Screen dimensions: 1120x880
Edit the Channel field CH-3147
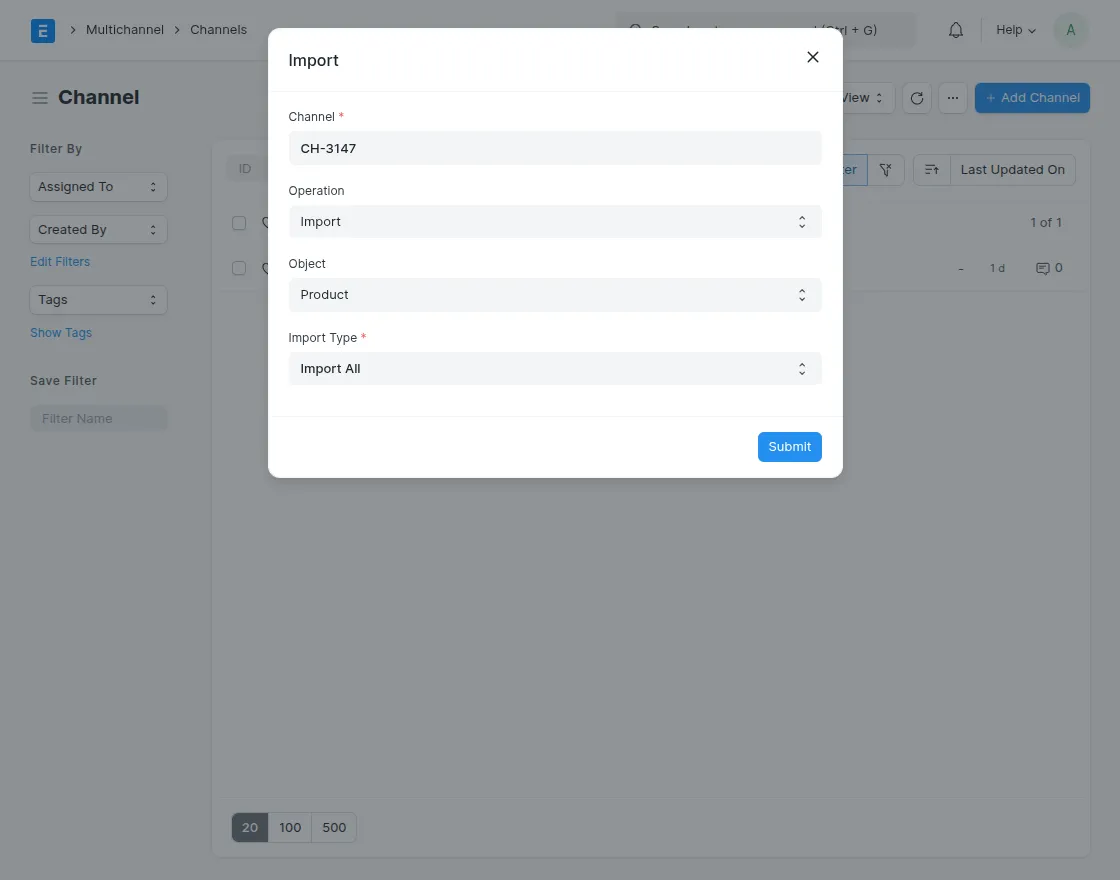click(554, 148)
